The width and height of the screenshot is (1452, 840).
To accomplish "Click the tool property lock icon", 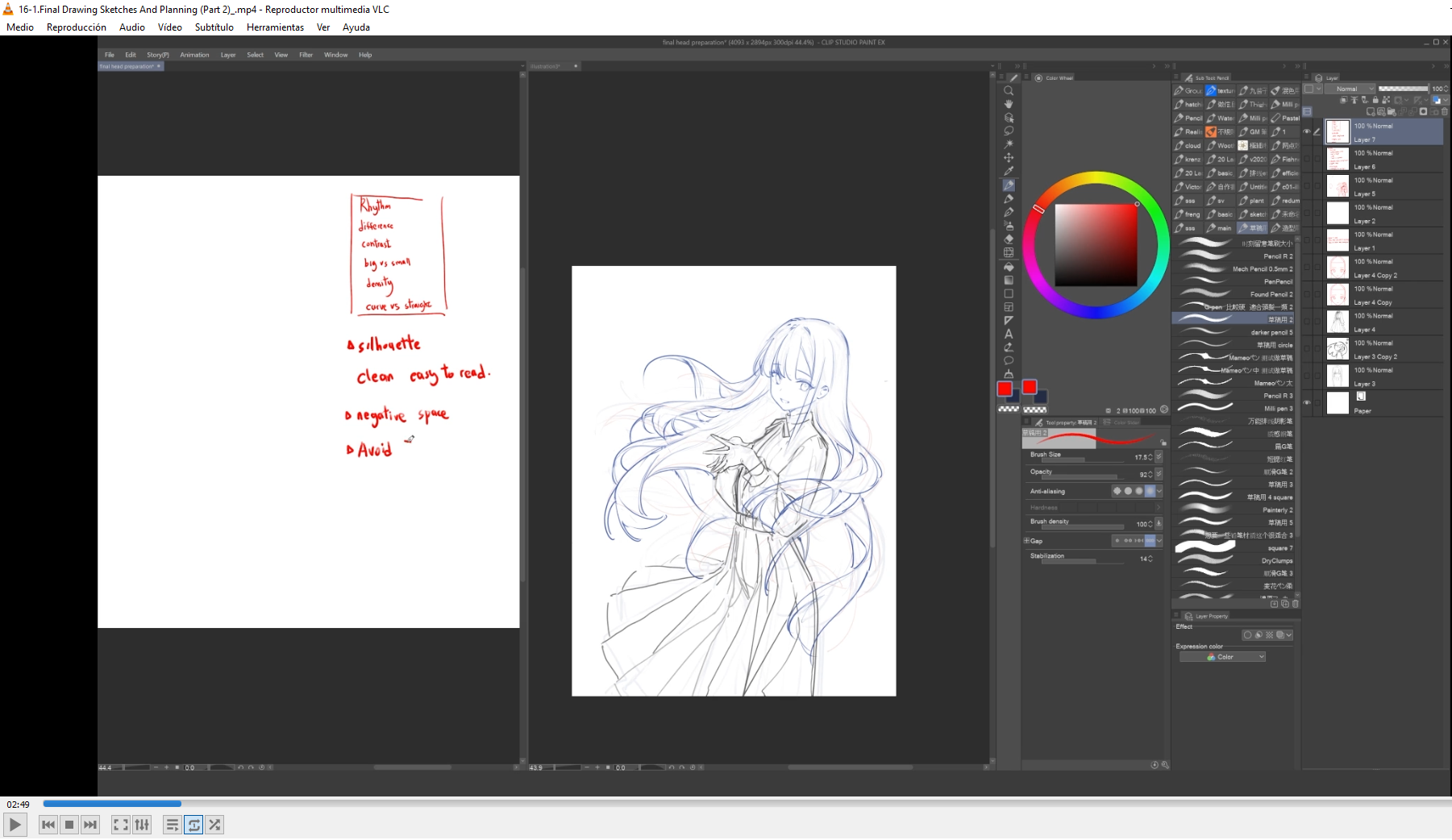I will point(1163,443).
